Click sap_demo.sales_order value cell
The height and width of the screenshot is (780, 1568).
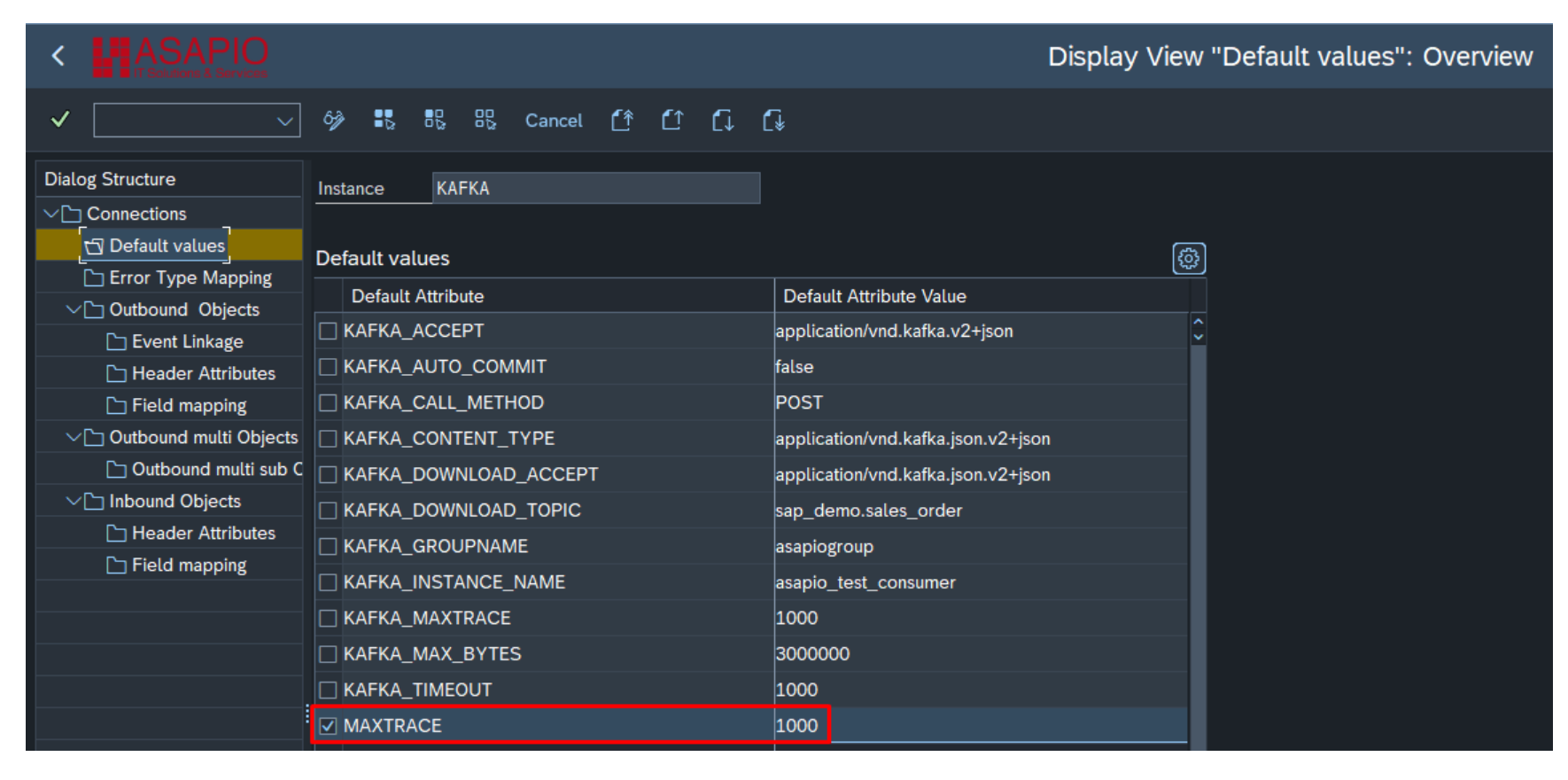tap(981, 511)
